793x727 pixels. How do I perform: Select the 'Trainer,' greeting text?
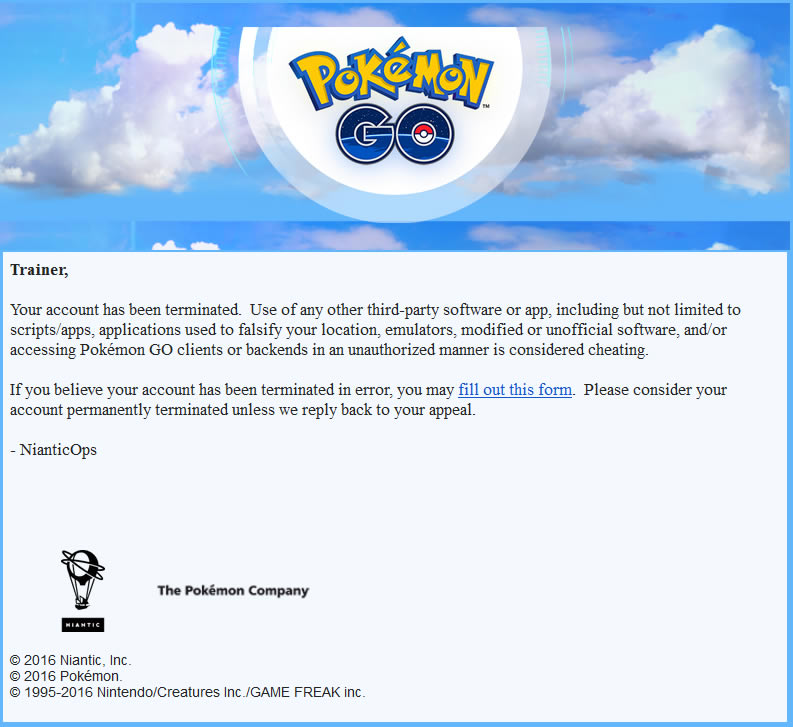39,270
